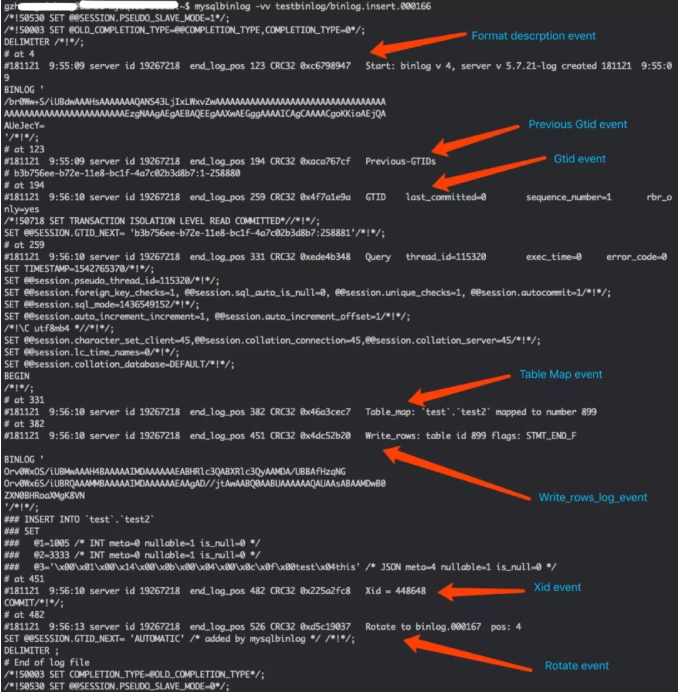The height and width of the screenshot is (693, 678).
Task: Click the Format description event label
Action: point(533,36)
